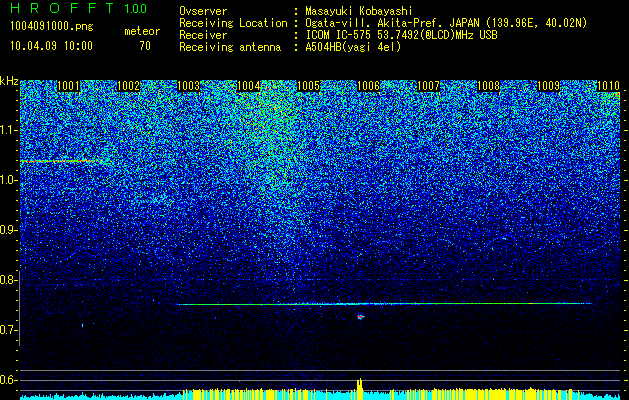The image size is (629, 400).
Task: Click the HROFFT 1.0.0 title text
Action: pyautogui.click(x=79, y=8)
